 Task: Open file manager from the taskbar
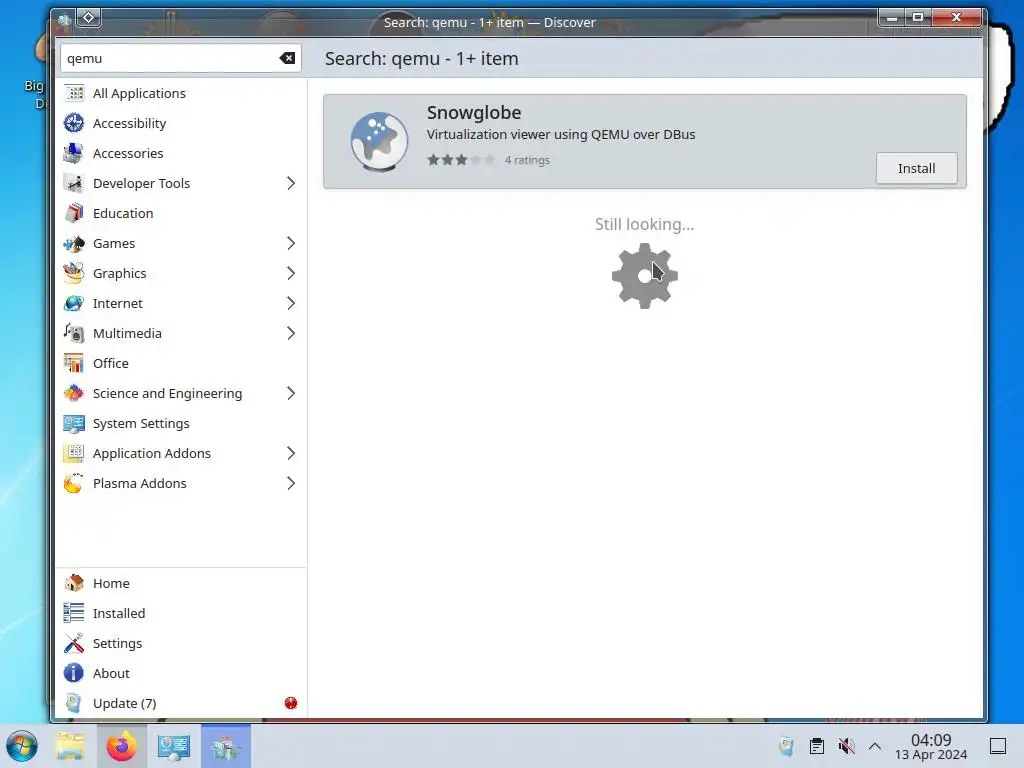(70, 746)
